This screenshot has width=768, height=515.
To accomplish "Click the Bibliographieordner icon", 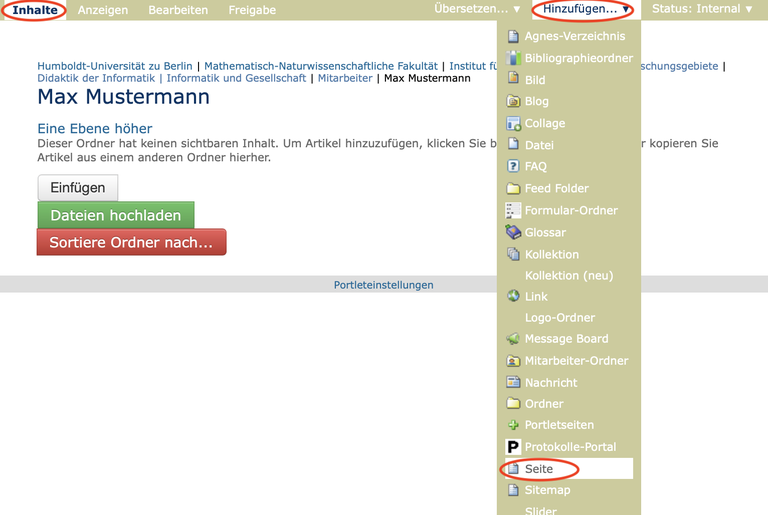I will pos(513,58).
